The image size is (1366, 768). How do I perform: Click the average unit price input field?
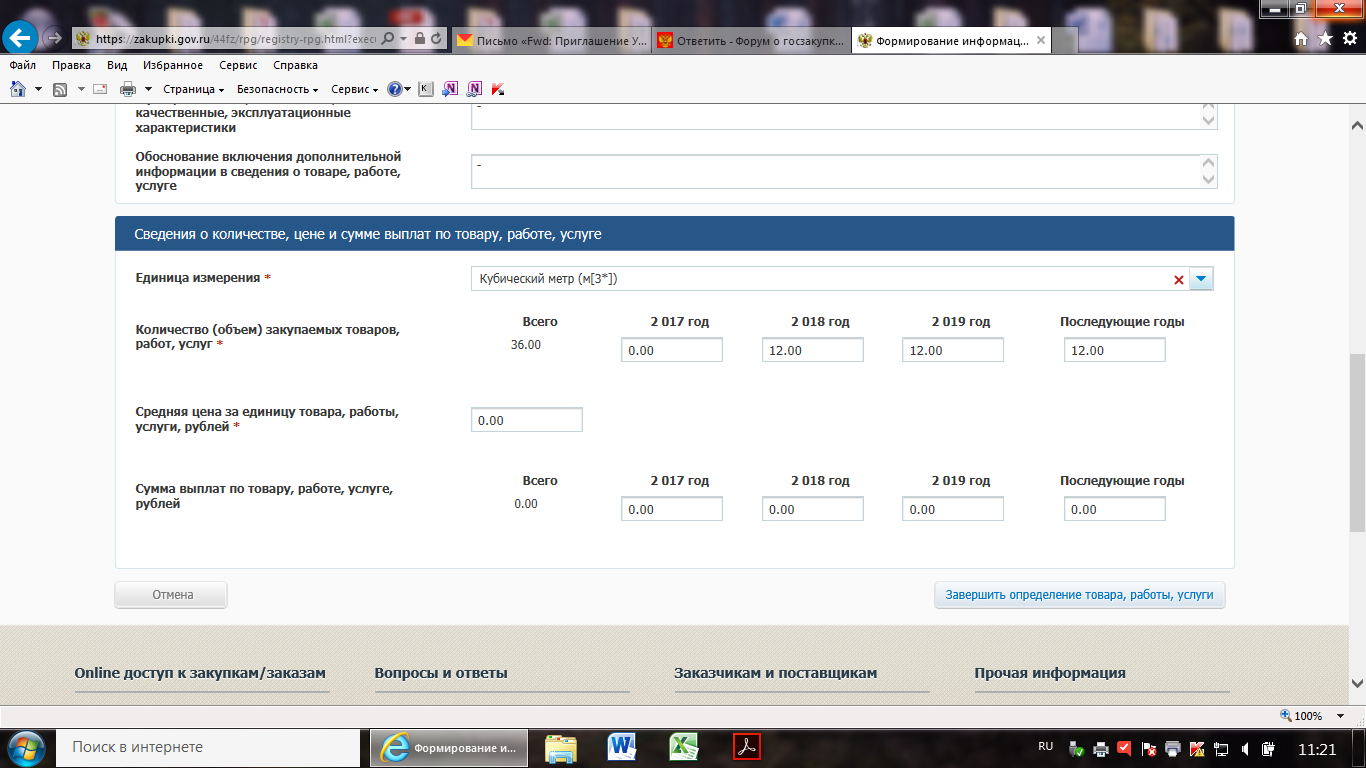526,420
